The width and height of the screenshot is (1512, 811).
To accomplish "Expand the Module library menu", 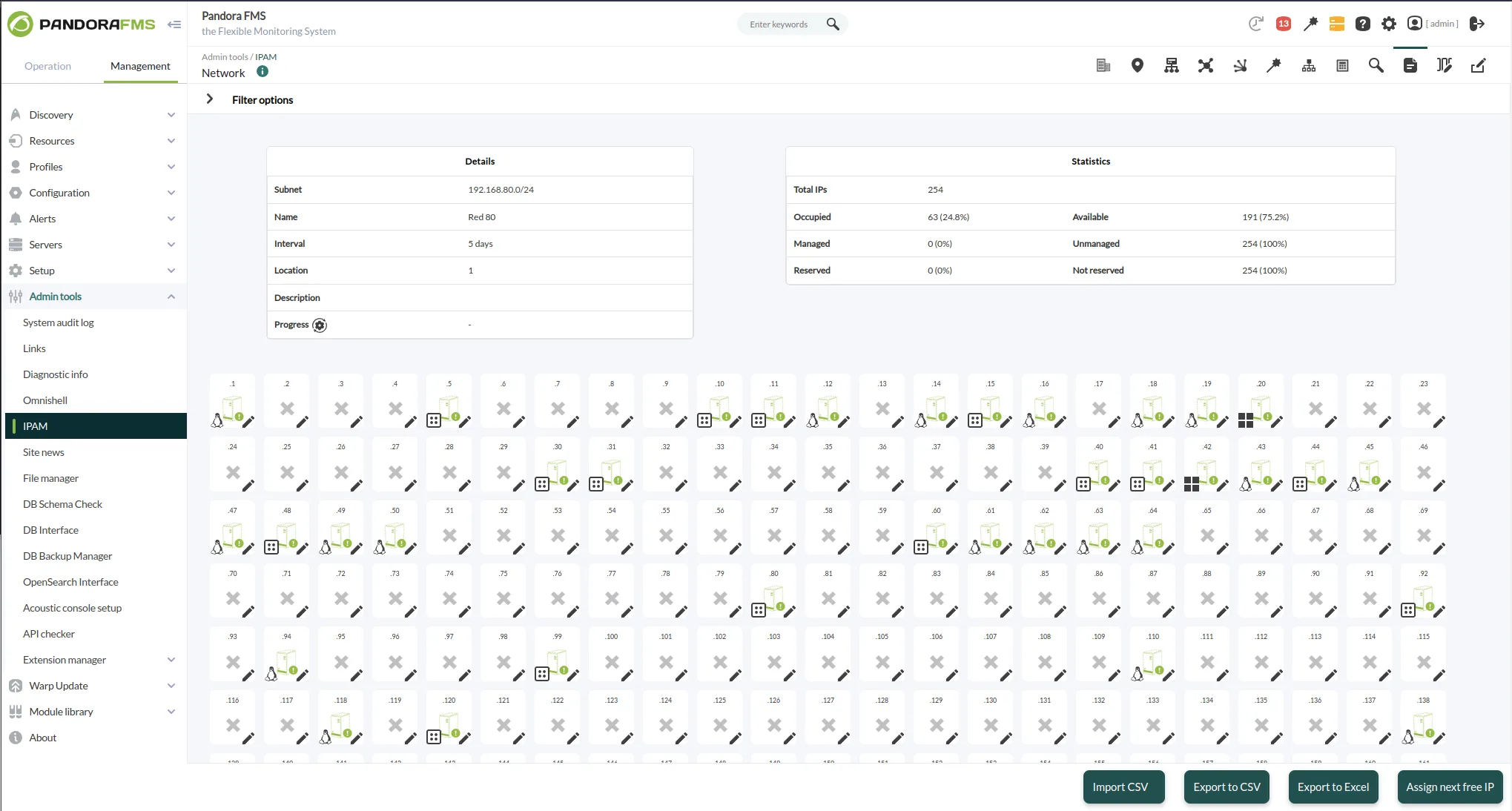I will [x=93, y=712].
